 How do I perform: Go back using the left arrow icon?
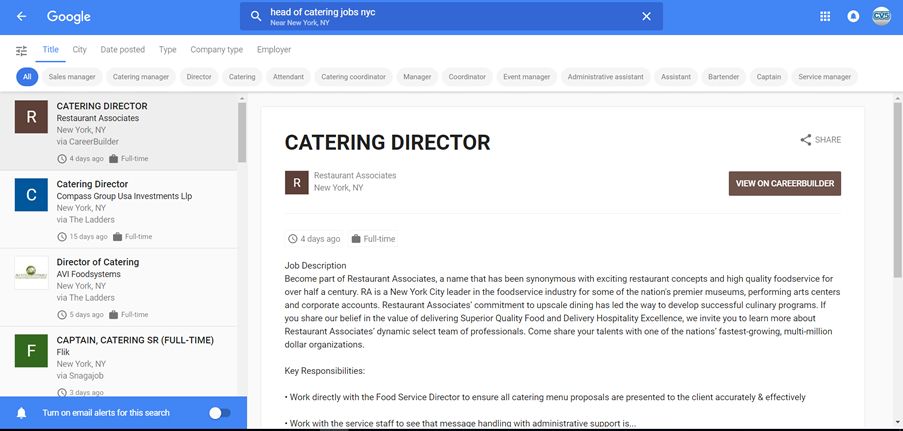click(x=21, y=17)
